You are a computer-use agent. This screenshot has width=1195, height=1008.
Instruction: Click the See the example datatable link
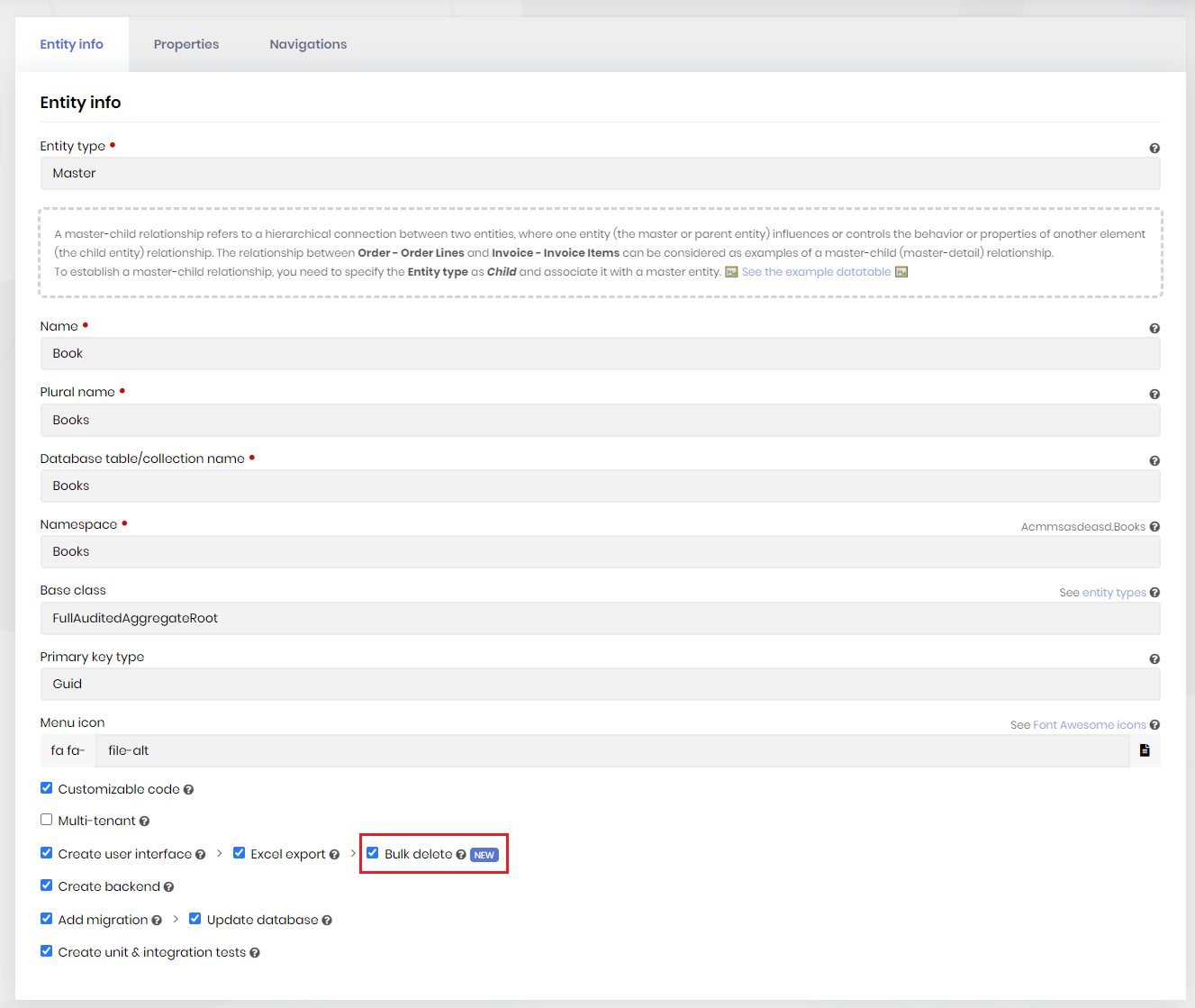[816, 272]
